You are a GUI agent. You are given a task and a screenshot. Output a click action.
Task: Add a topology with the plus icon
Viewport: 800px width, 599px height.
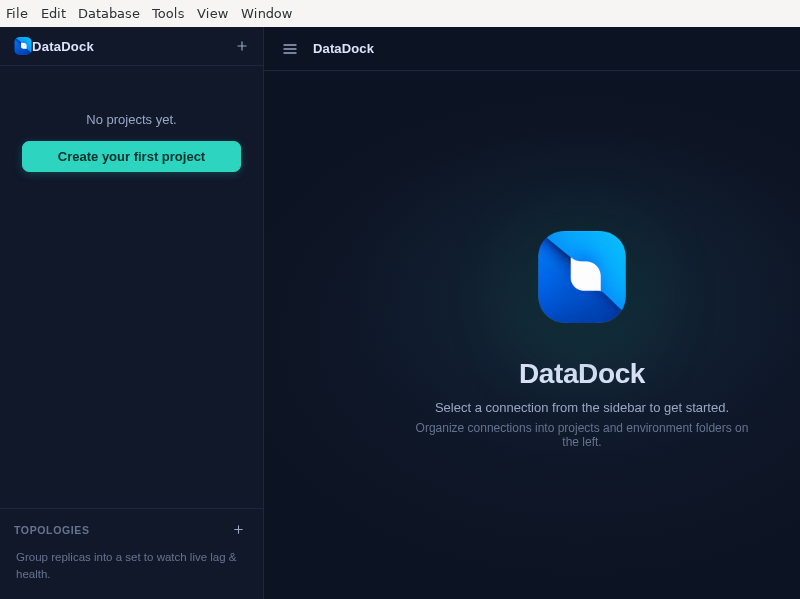(238, 530)
